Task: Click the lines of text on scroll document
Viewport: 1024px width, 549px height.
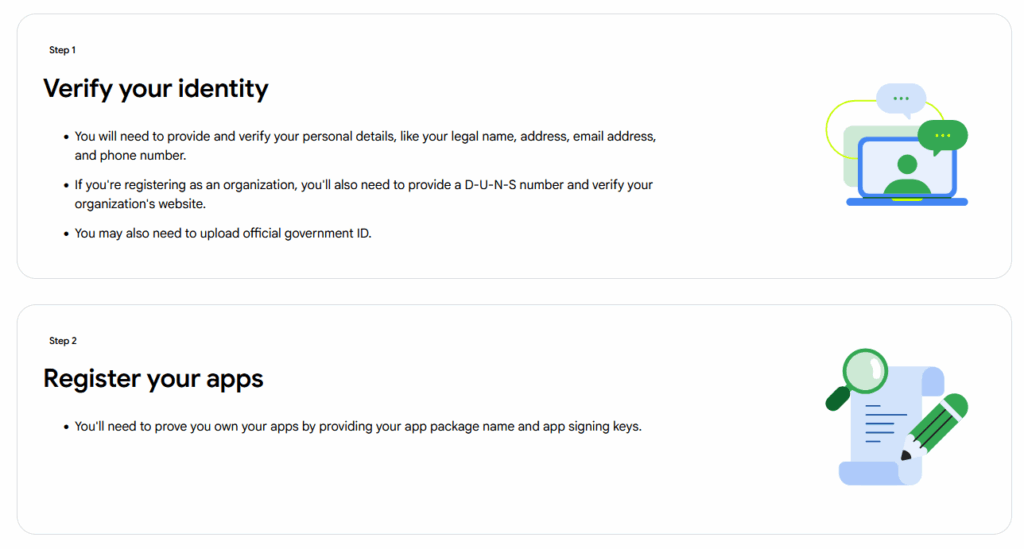Action: point(886,424)
